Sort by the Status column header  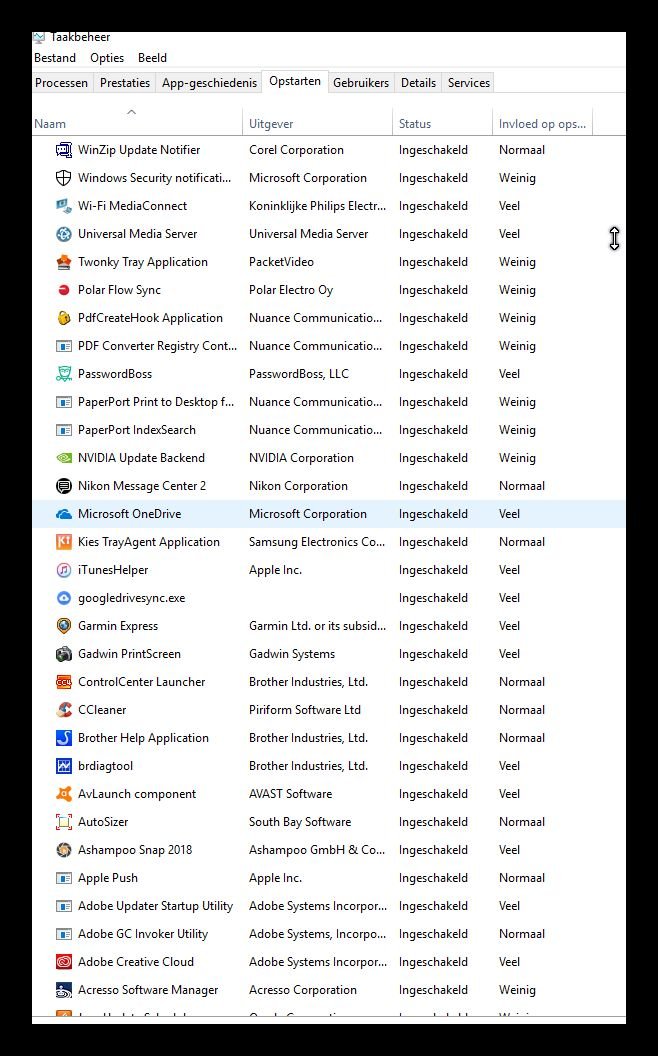click(442, 122)
